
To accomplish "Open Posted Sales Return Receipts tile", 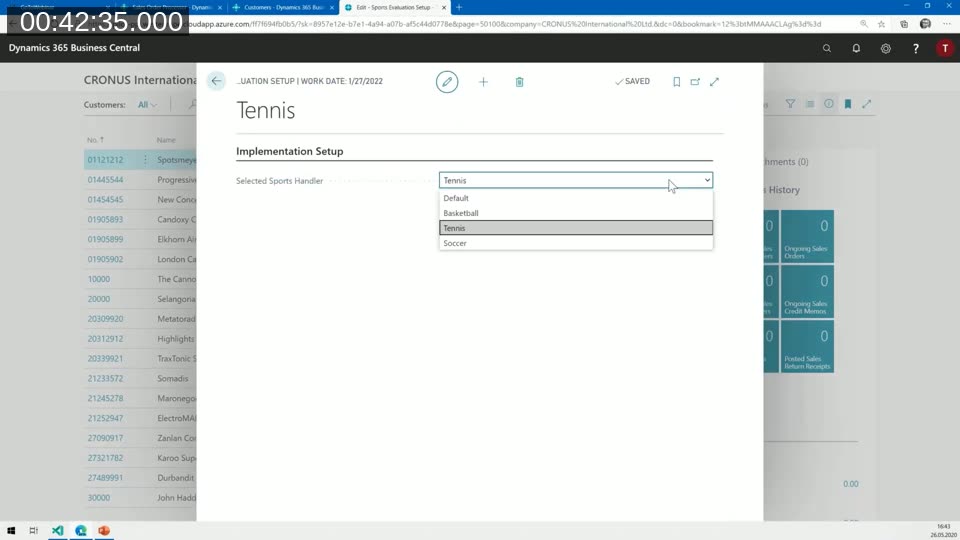I will pyautogui.click(x=807, y=347).
